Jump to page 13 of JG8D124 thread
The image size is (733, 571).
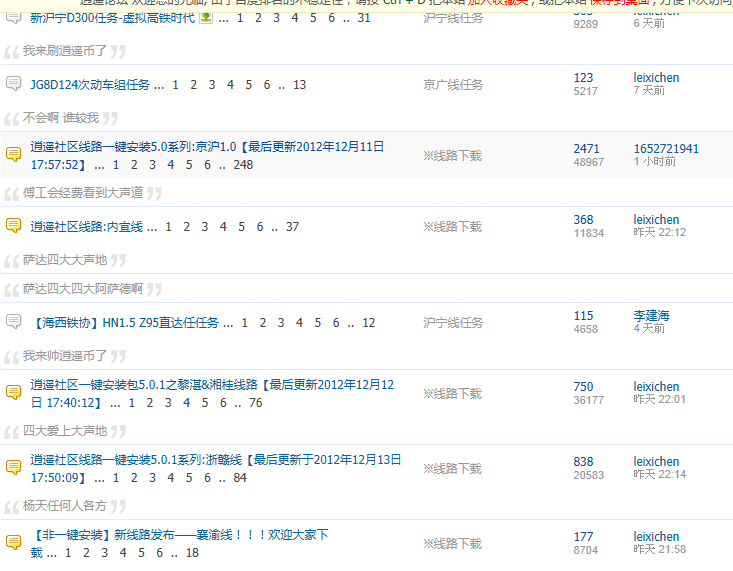[299, 85]
